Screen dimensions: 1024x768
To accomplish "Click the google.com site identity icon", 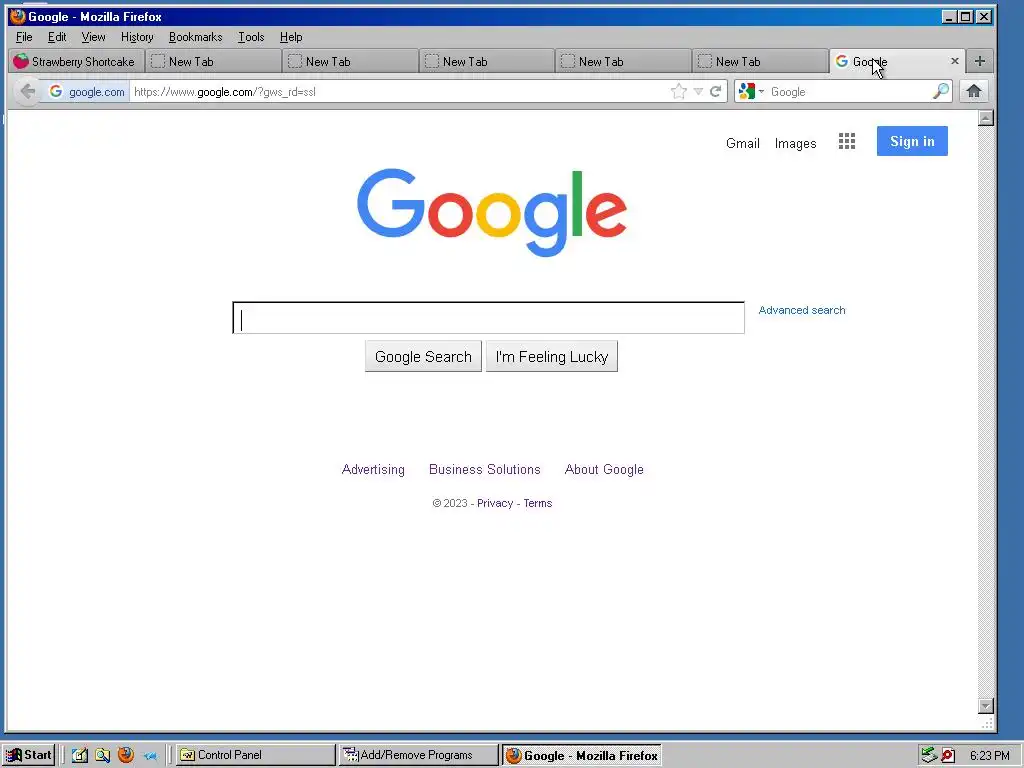I will click(87, 91).
